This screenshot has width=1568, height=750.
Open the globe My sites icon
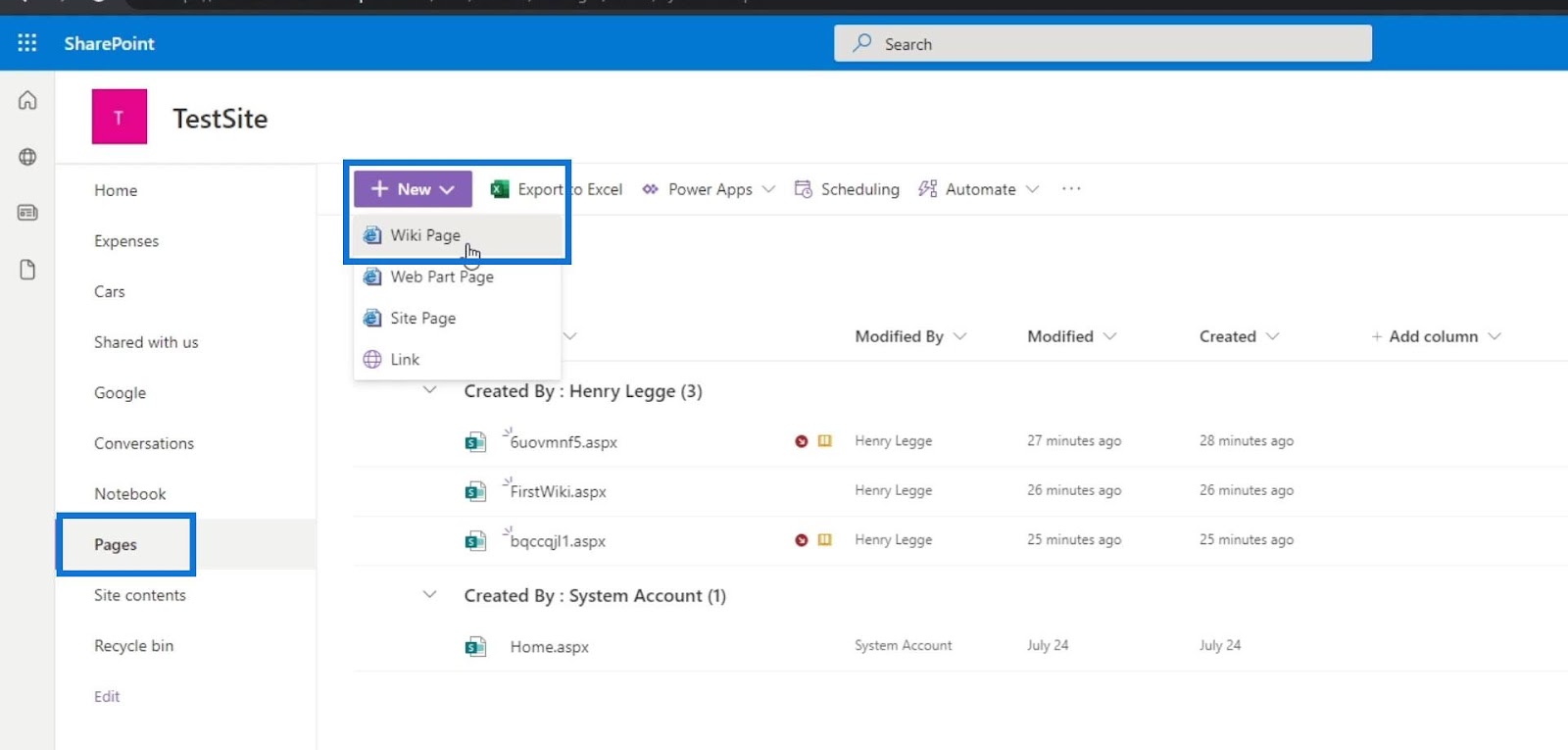click(x=27, y=157)
